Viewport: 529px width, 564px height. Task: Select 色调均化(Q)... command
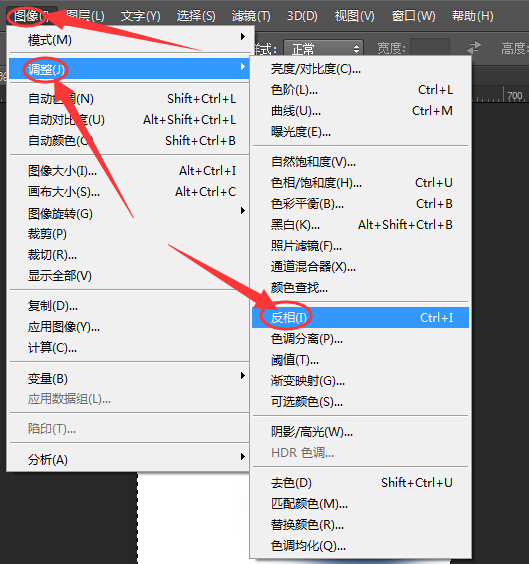[361, 546]
